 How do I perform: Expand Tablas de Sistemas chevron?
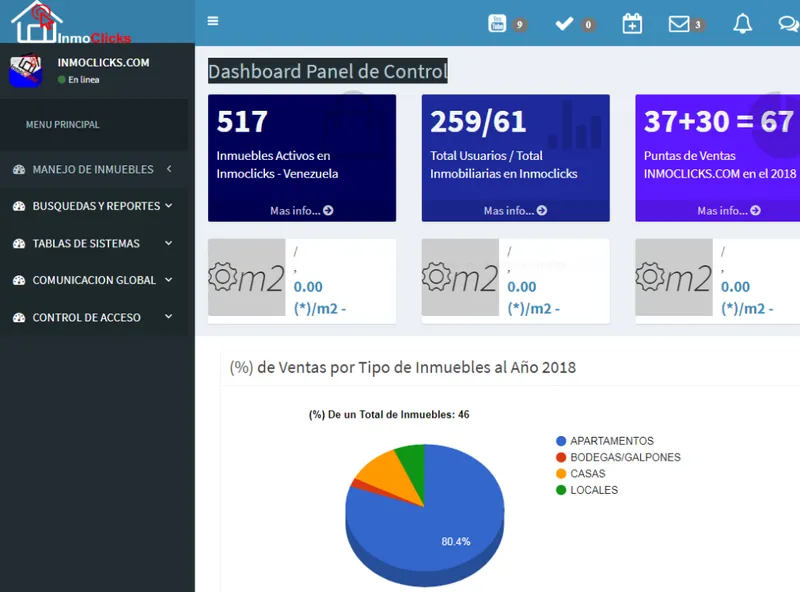click(x=169, y=243)
